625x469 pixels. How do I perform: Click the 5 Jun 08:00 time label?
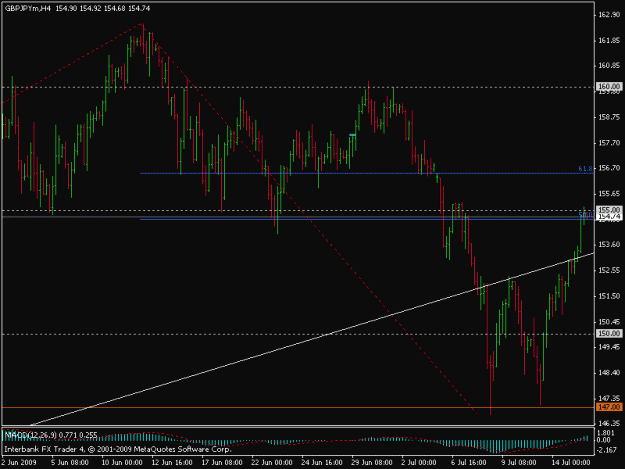[x=69, y=462]
